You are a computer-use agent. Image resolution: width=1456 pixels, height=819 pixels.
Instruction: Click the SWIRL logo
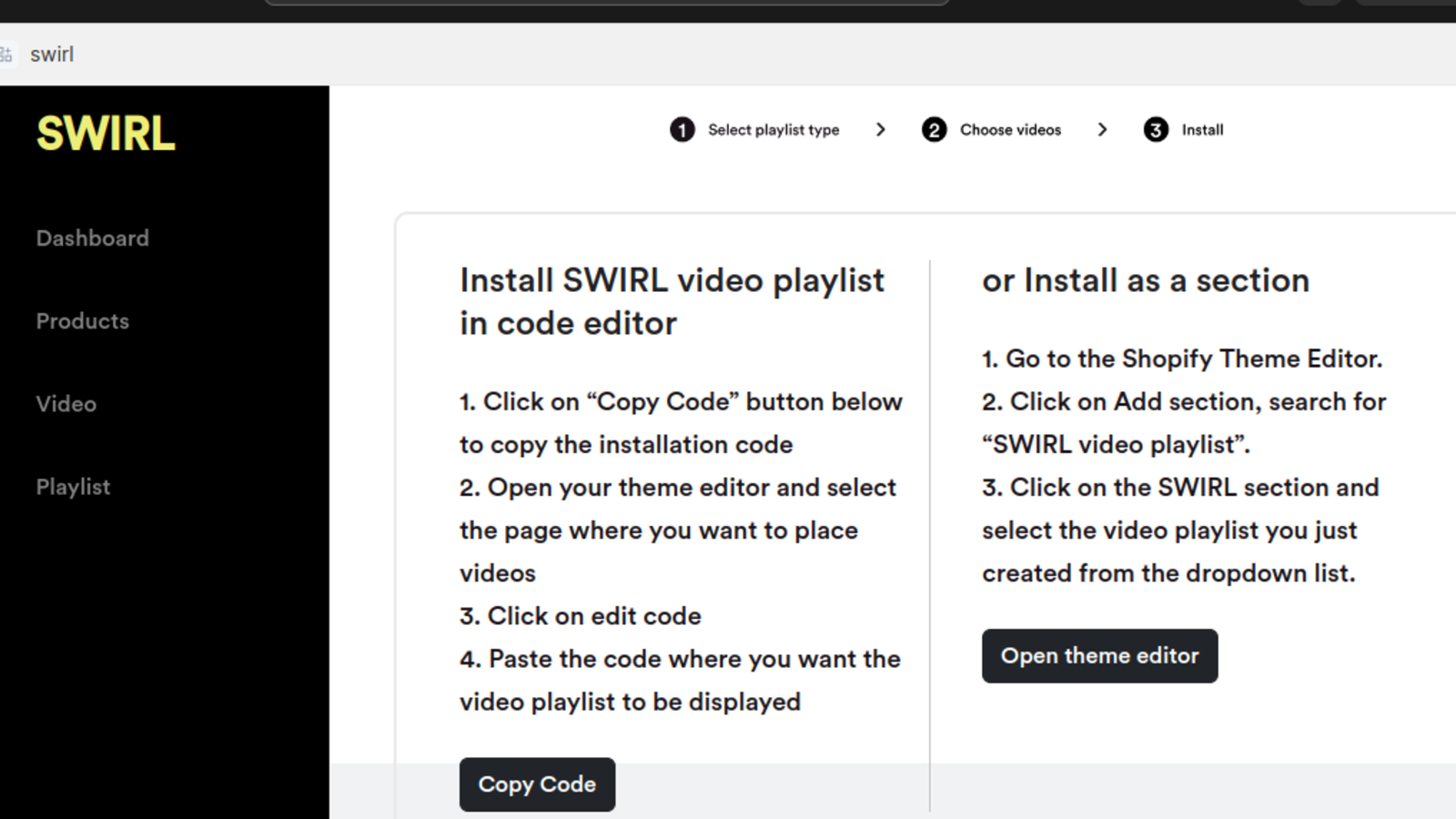tap(106, 134)
